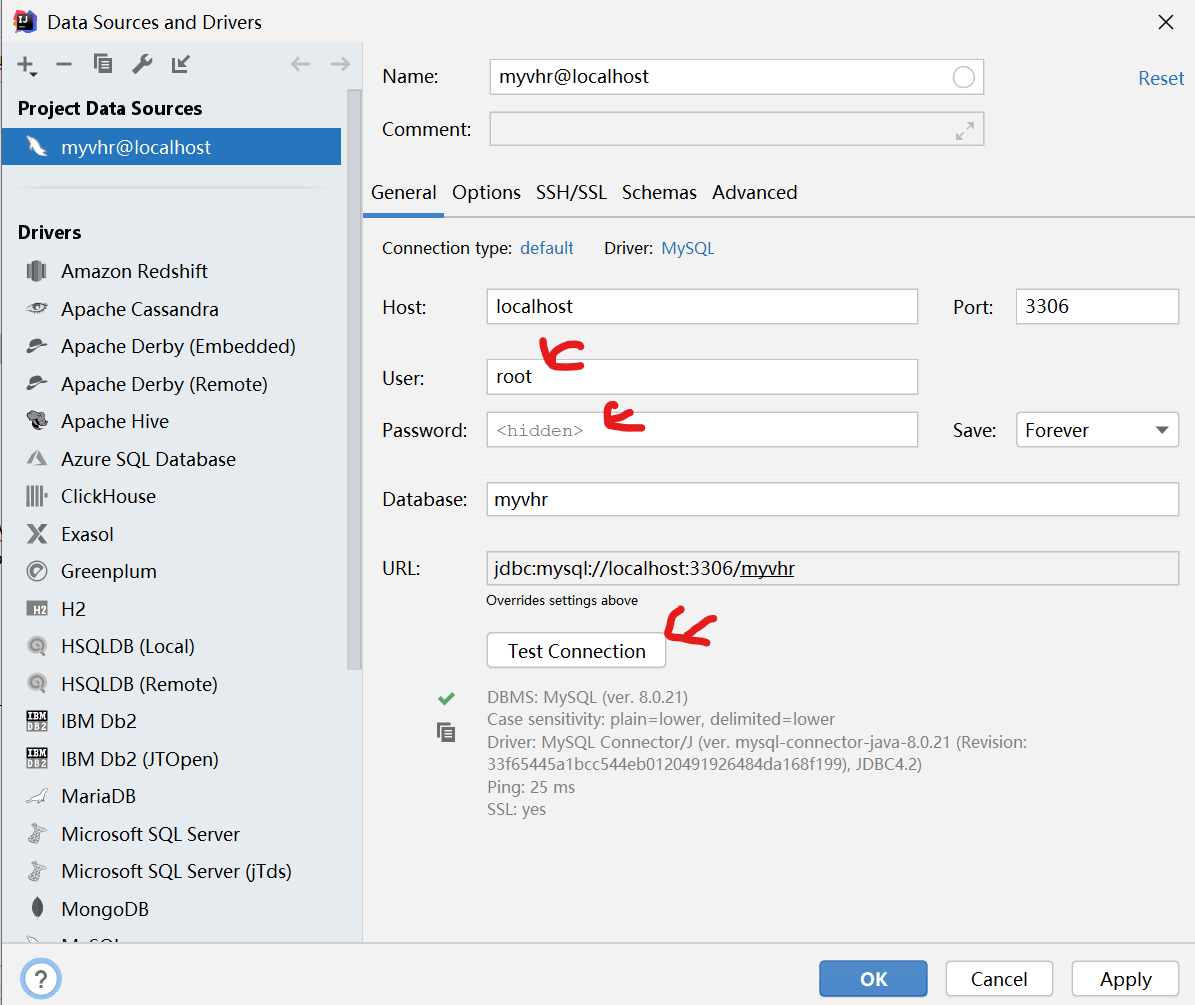Viewport: 1195px width, 1005px height.
Task: Click into the Host field
Action: (x=702, y=306)
